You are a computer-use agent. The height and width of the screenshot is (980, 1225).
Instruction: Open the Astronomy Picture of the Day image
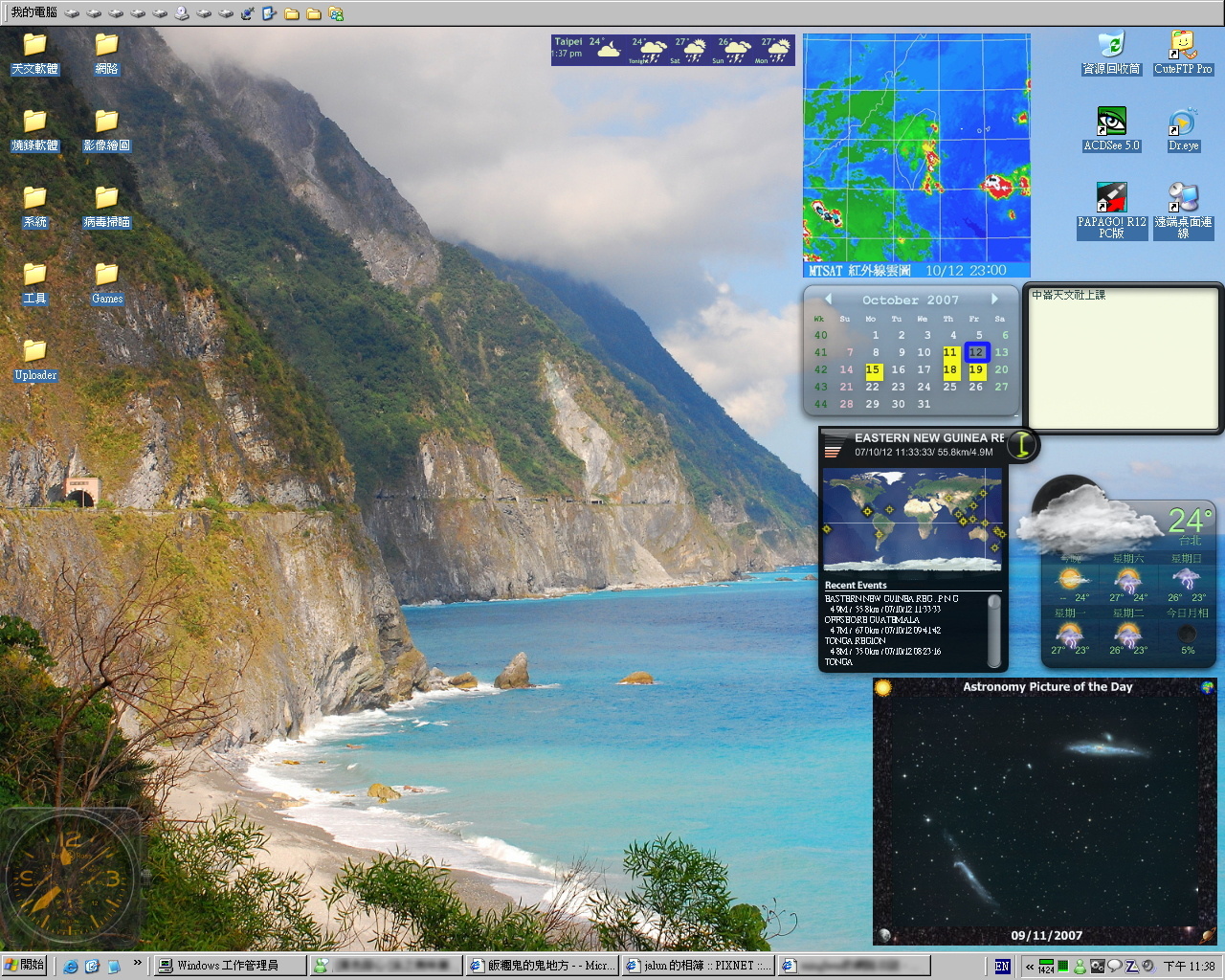[1045, 813]
